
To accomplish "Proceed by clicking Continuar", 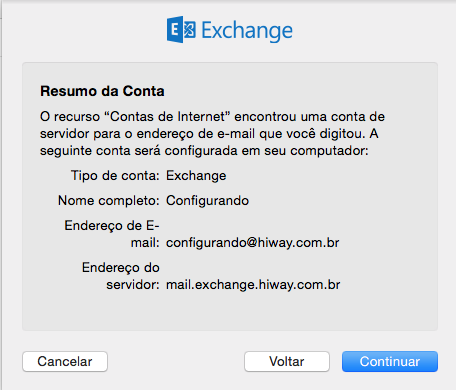I will point(390,361).
